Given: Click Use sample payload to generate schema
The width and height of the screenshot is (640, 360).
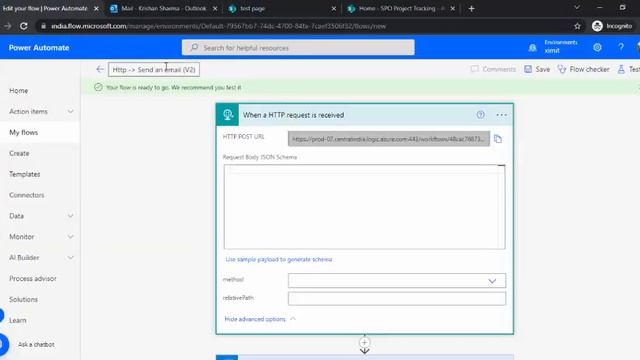Looking at the screenshot, I should point(279,260).
